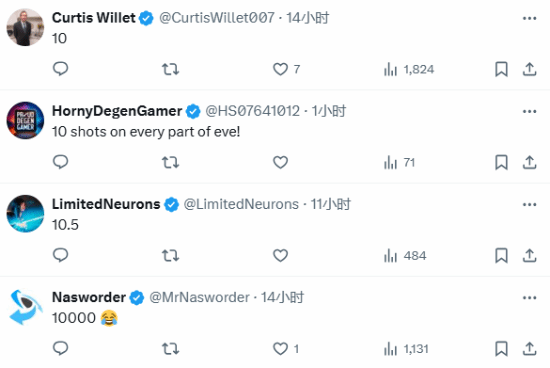Open the 1,131 views analytics on Nasworder's tweet
Image resolution: width=550 pixels, height=368 pixels.
coord(406,349)
